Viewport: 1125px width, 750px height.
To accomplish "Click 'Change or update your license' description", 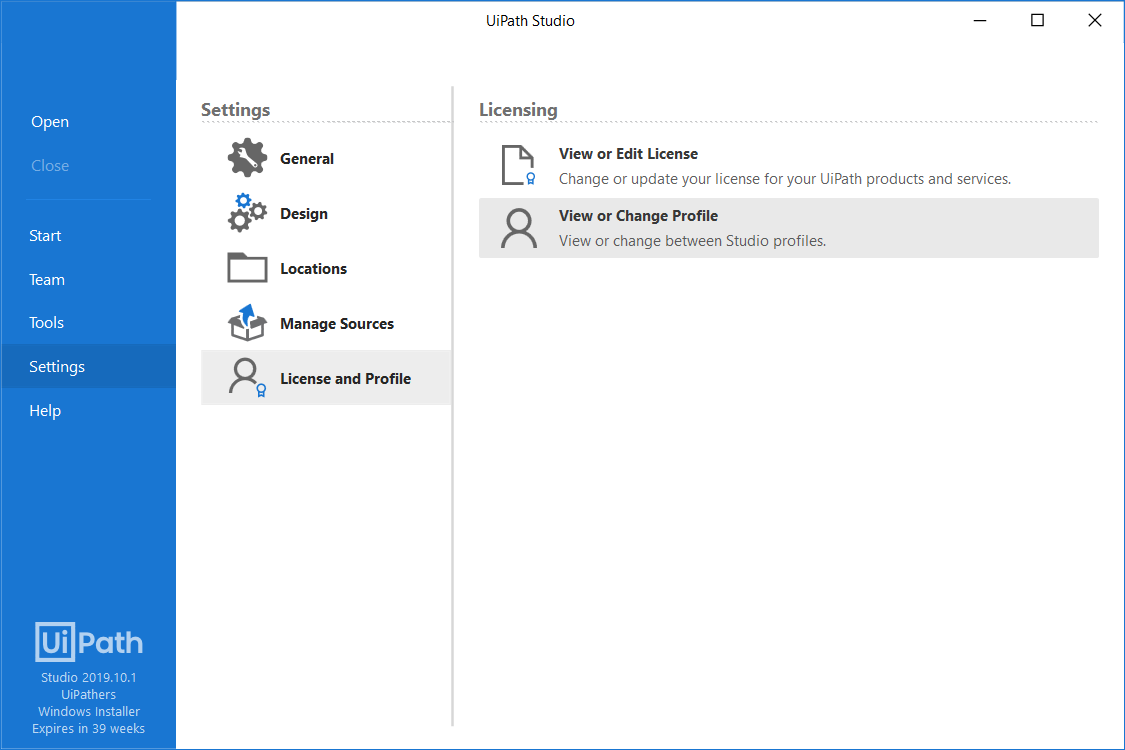I will click(x=784, y=179).
